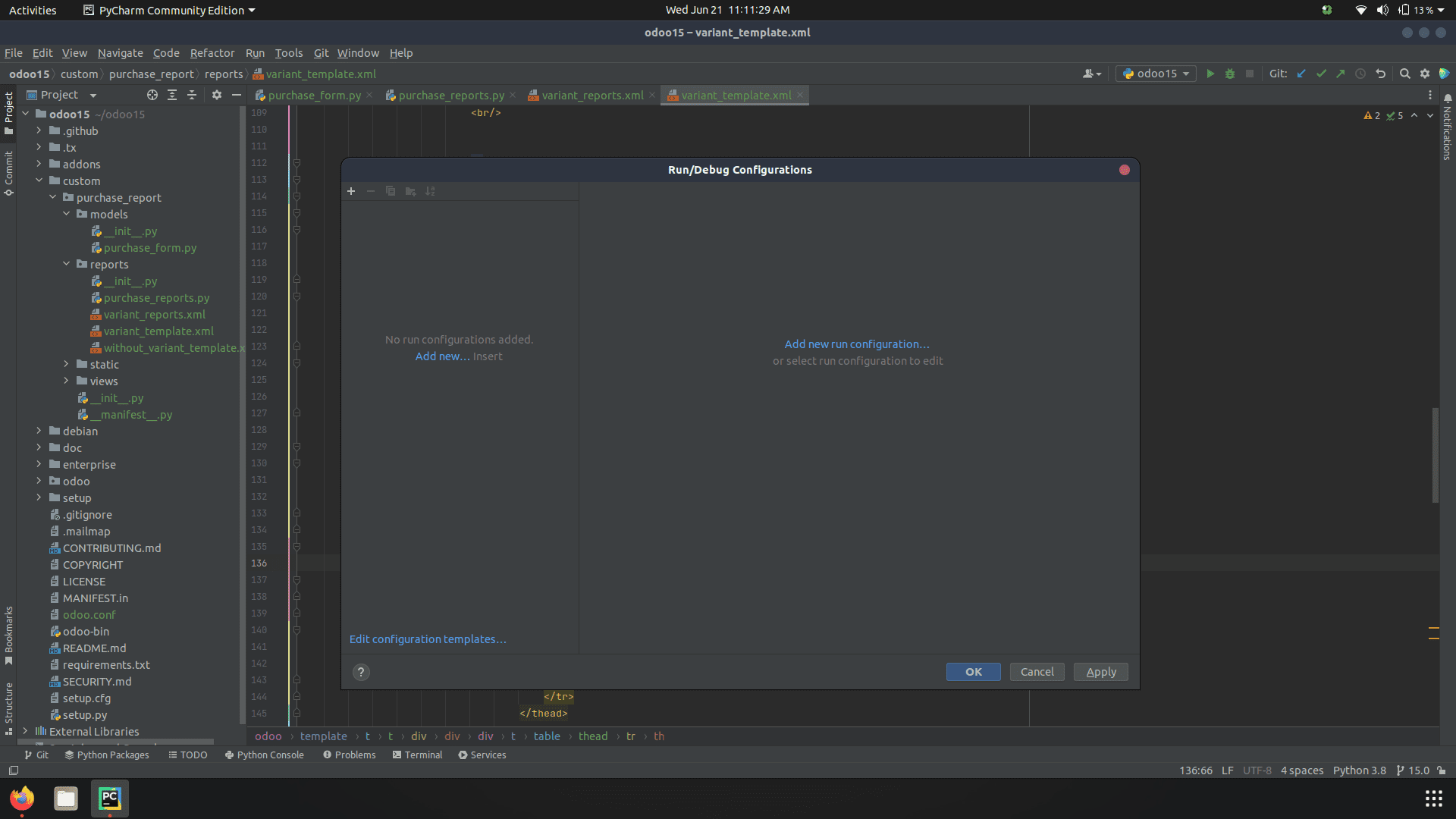Viewport: 1456px width, 819px height.
Task: Click the Cancel button
Action: pyautogui.click(x=1037, y=672)
